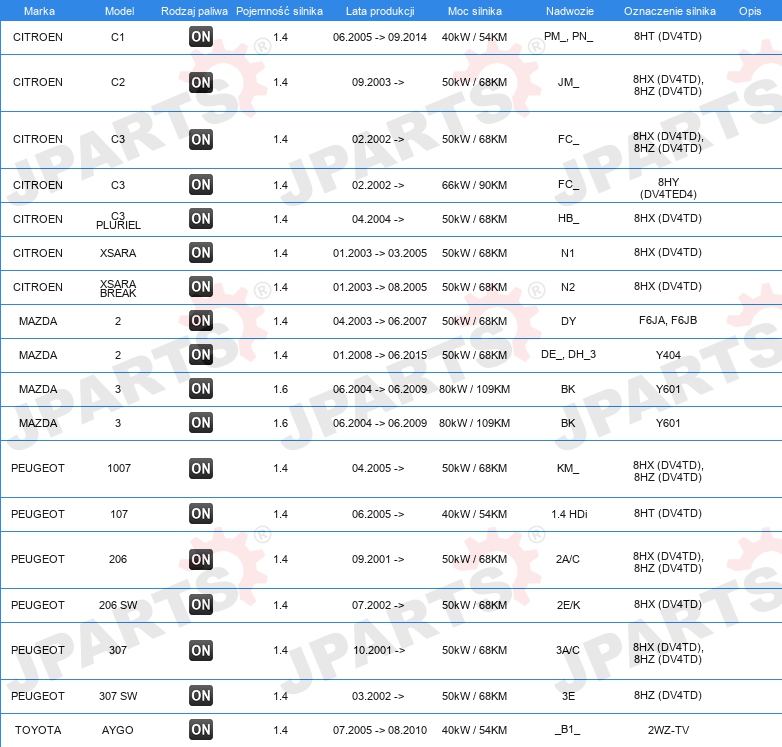Click the Pojemność silnika header
Viewport: 782px width, 747px height.
click(x=279, y=11)
